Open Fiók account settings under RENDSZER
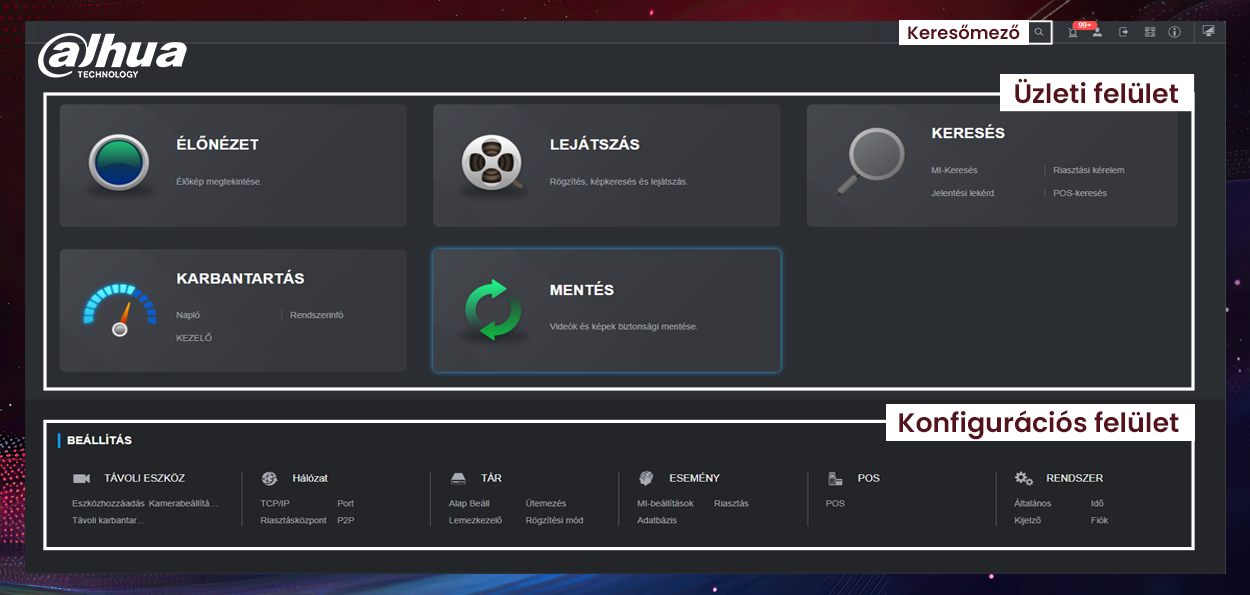 pyautogui.click(x=1099, y=520)
